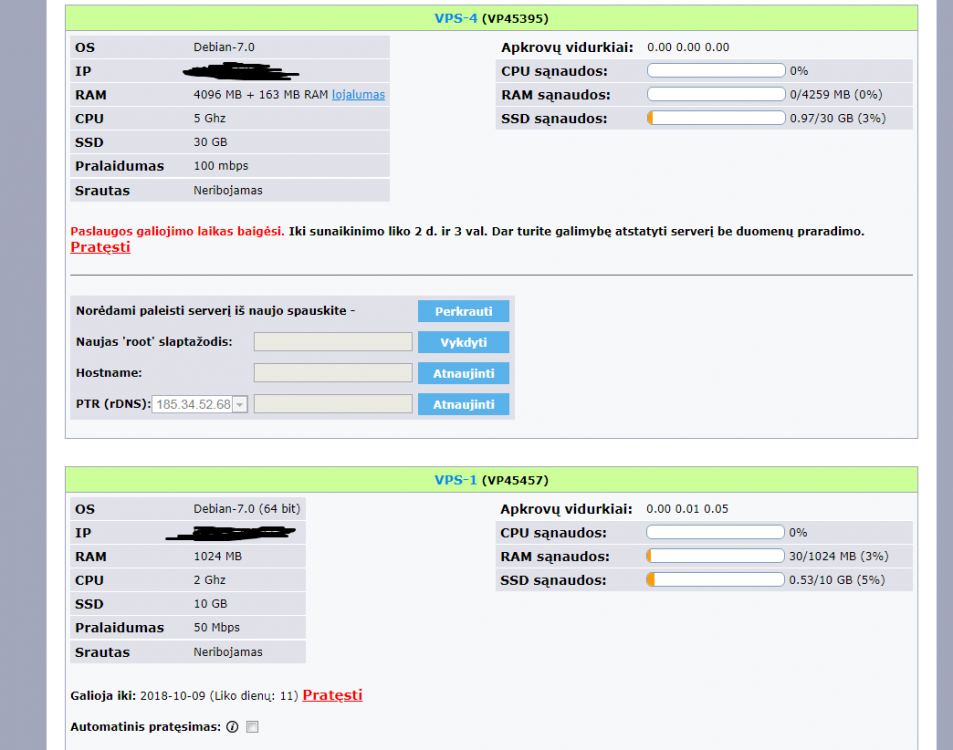Viewport: 953px width, 750px height.
Task: Focus the Hostname input field
Action: 333,373
